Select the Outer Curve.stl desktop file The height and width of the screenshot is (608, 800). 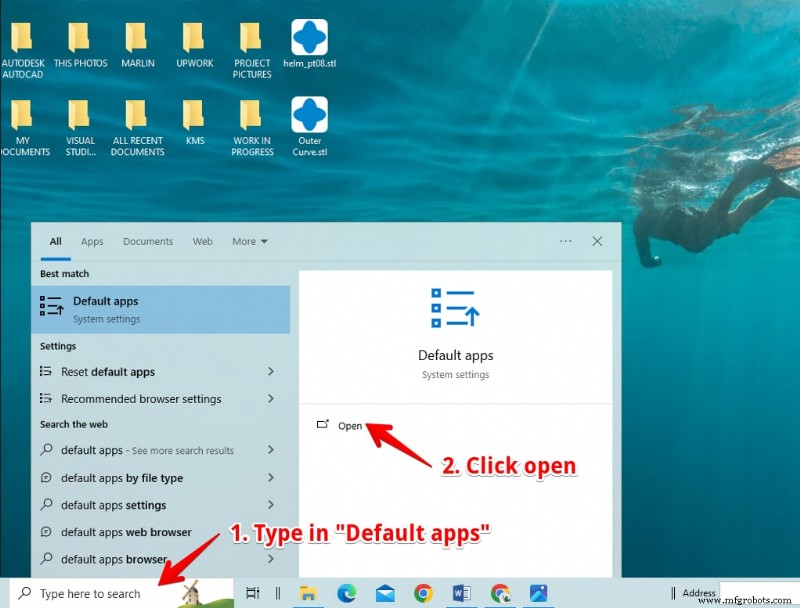310,127
